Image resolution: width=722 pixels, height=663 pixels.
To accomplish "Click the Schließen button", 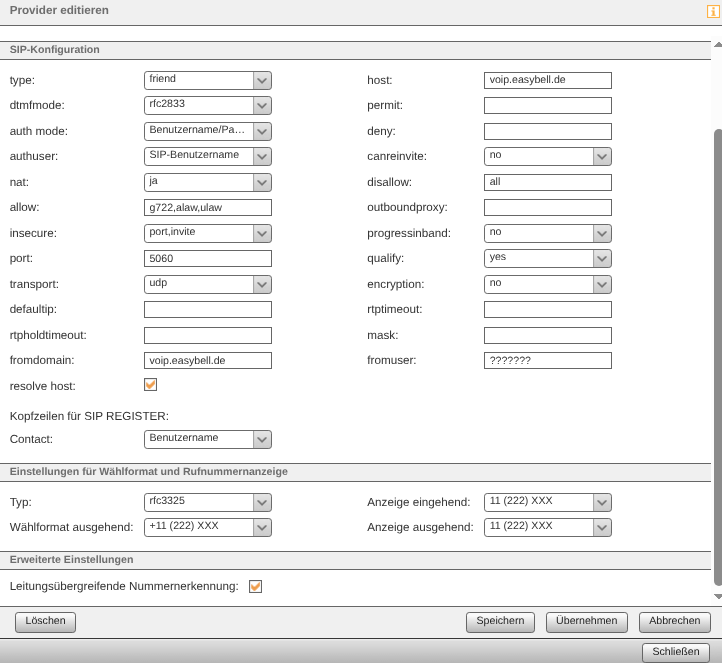I will pyautogui.click(x=675, y=652).
